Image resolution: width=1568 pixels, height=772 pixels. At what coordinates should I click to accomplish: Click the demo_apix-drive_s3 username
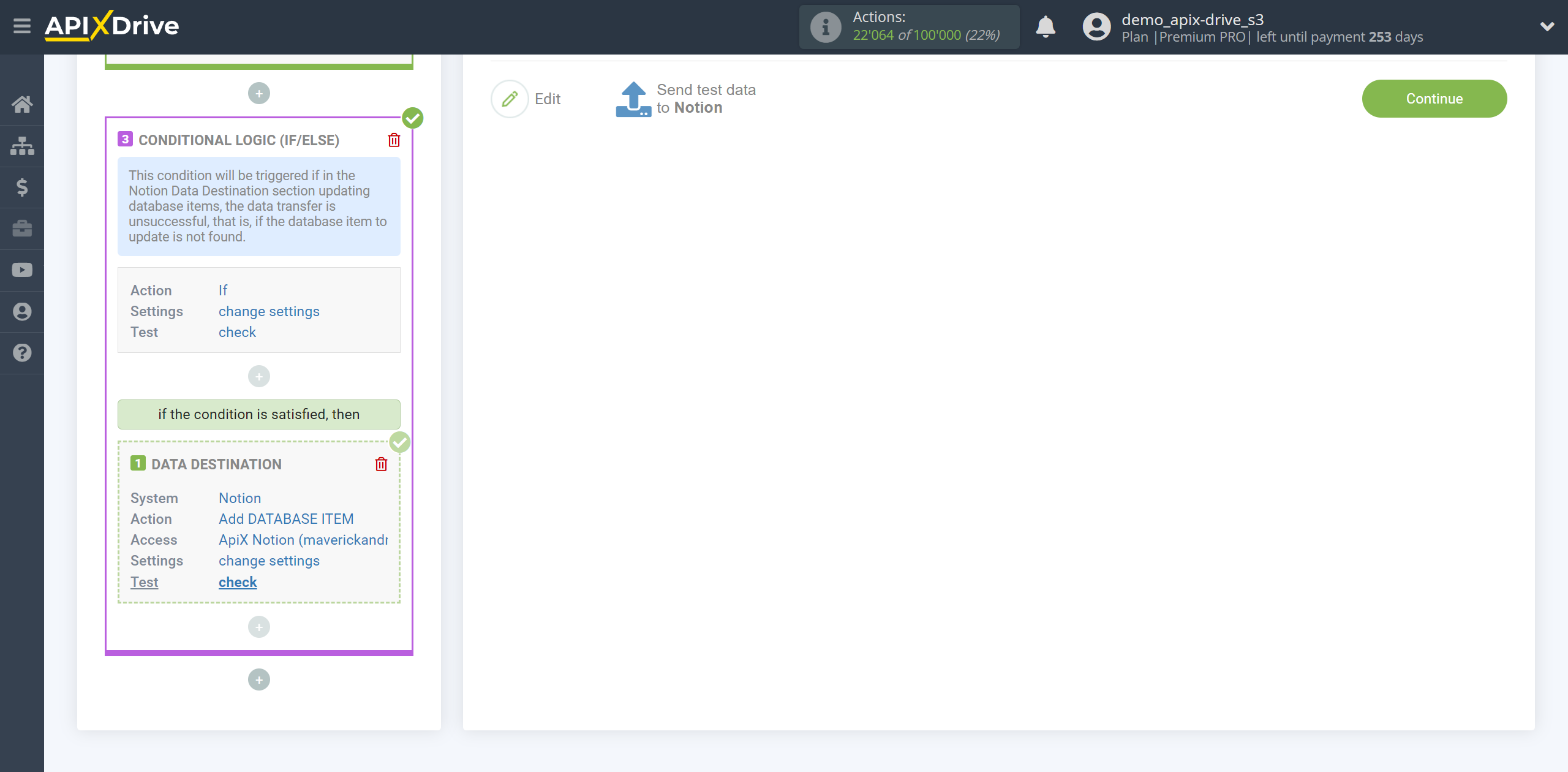click(x=1193, y=20)
